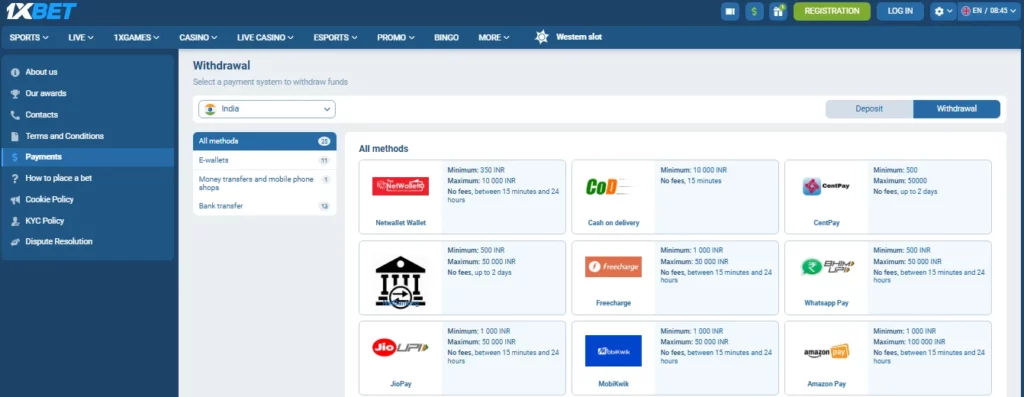Image resolution: width=1024 pixels, height=397 pixels.
Task: Open the BINGO menu item
Action: [447, 37]
